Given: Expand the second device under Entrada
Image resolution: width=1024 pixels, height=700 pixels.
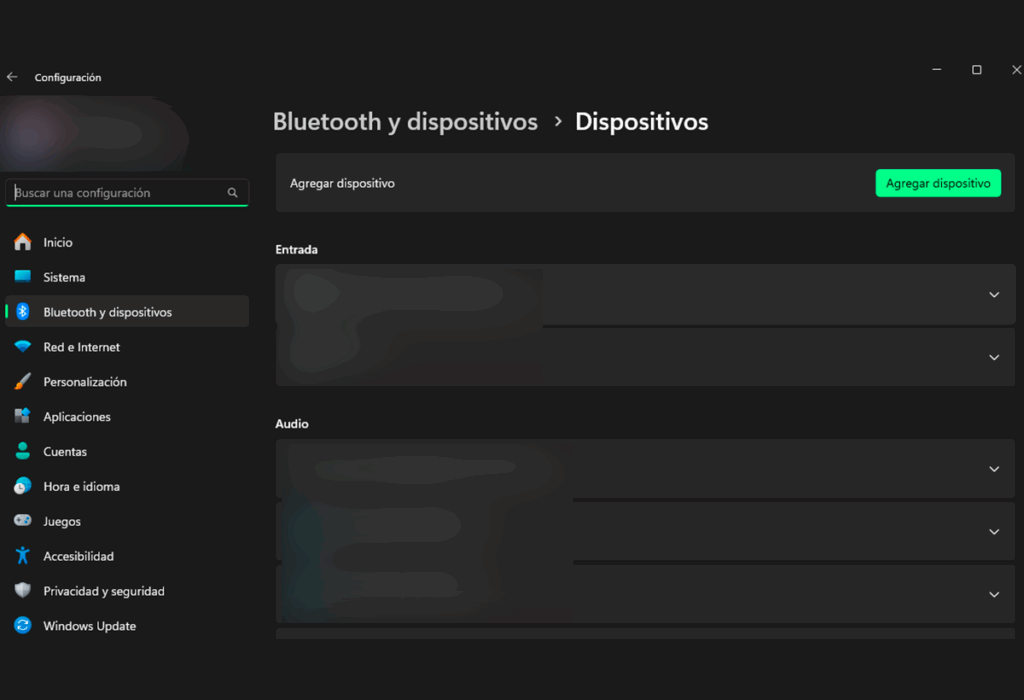Looking at the screenshot, I should [x=993, y=357].
